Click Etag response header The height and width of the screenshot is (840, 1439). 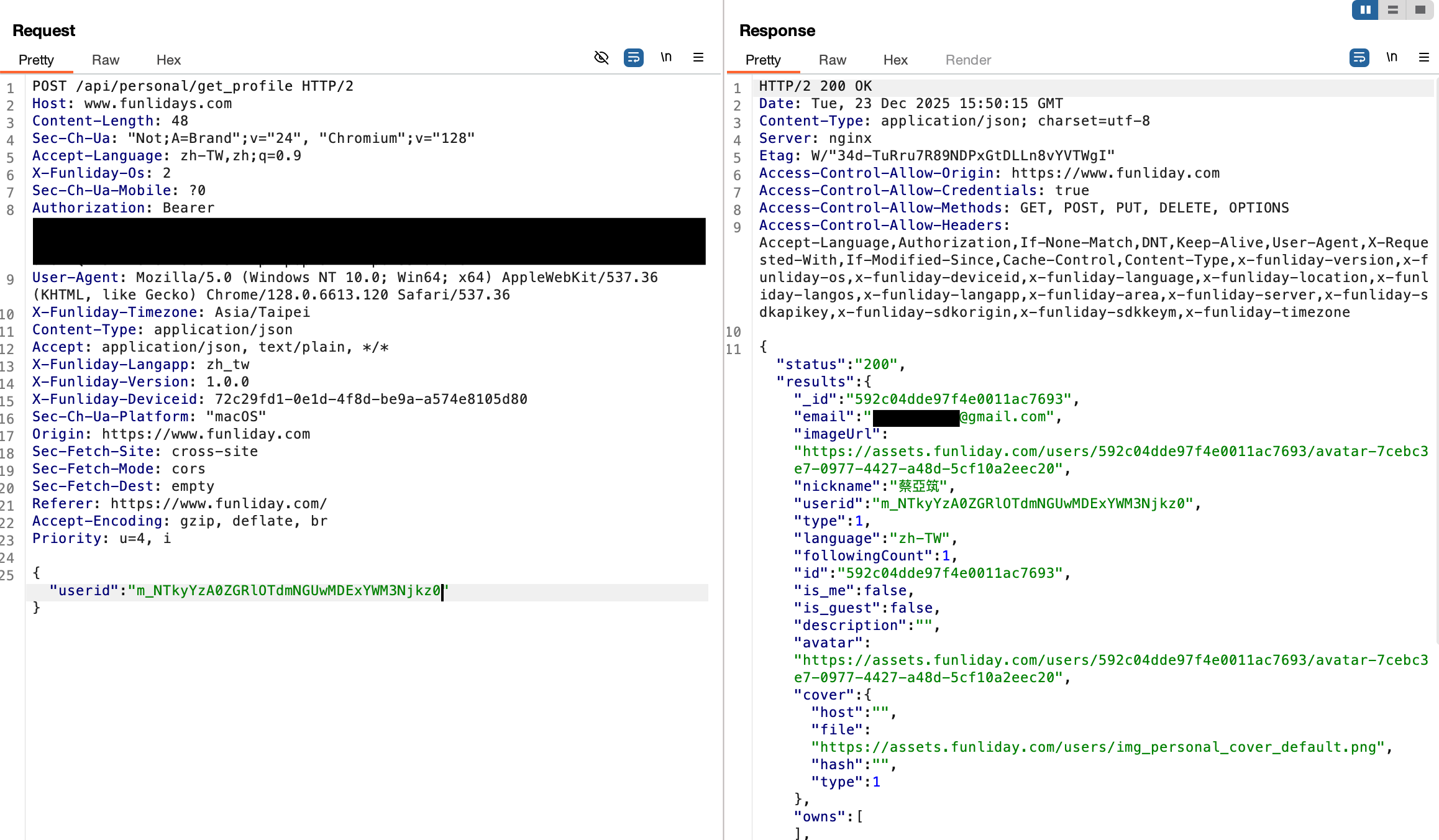point(937,156)
